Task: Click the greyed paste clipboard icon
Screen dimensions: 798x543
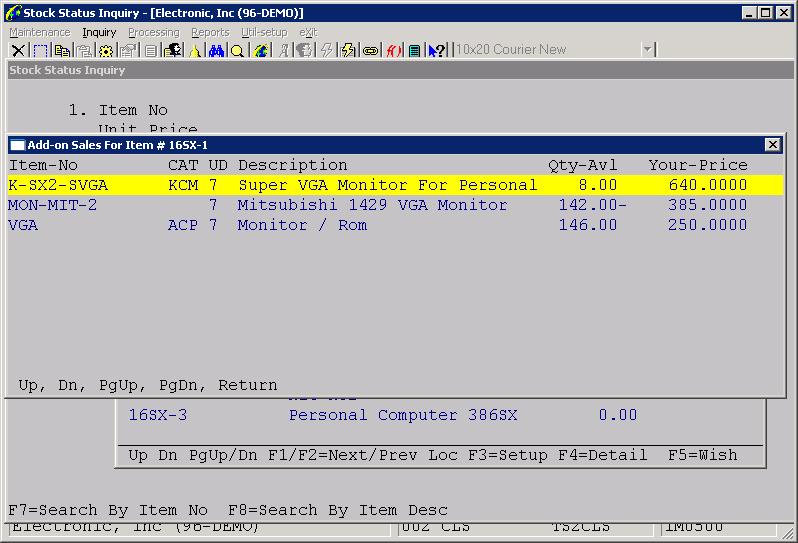Action: [x=84, y=50]
